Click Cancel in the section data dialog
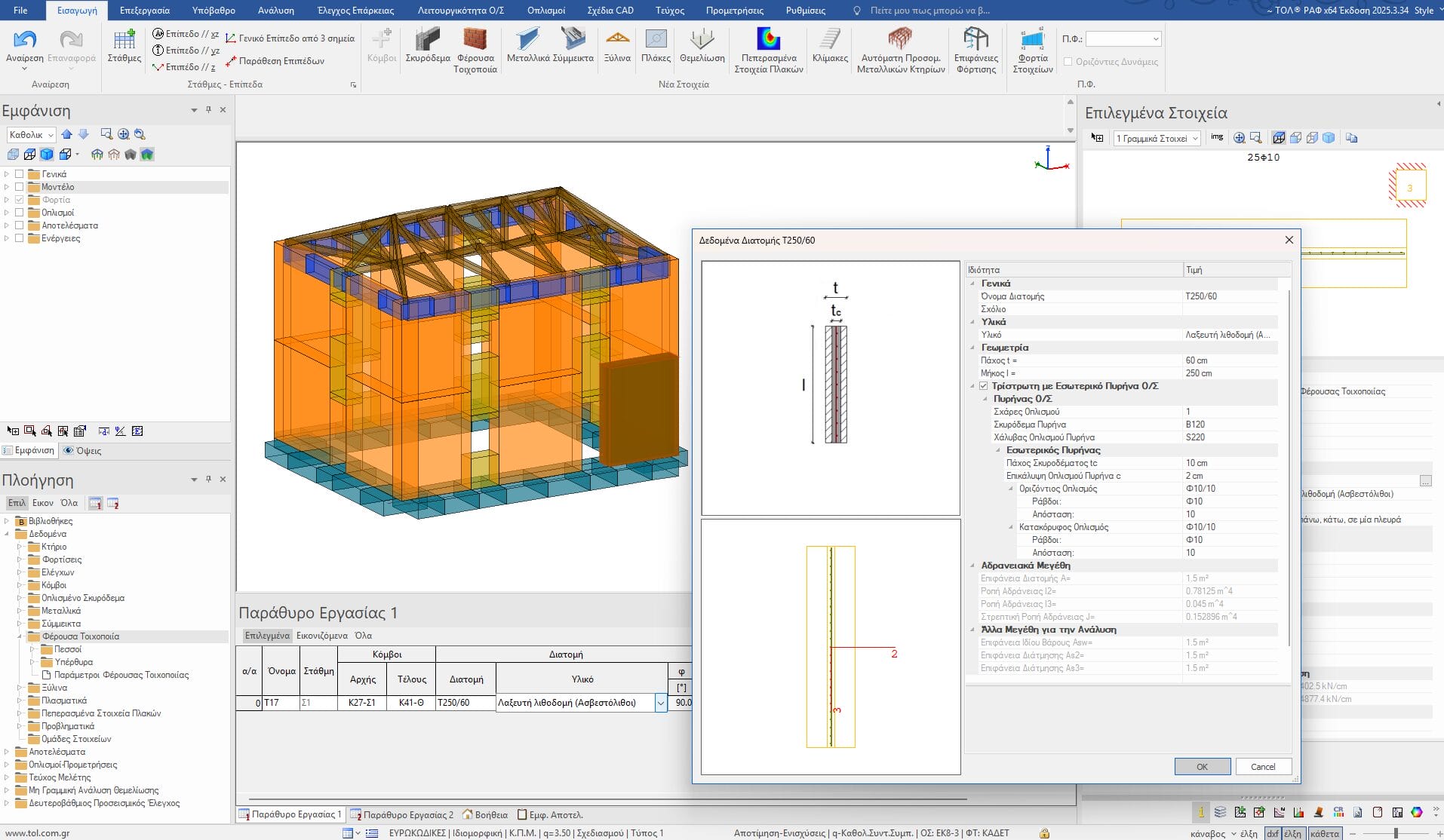Screen dimensions: 1444x840 (1262, 767)
